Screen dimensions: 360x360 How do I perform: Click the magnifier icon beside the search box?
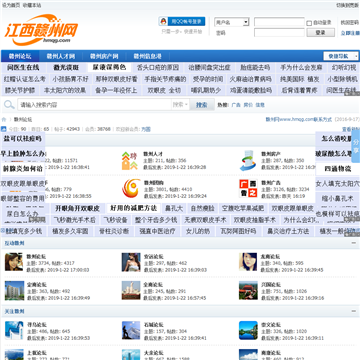pos(9,105)
